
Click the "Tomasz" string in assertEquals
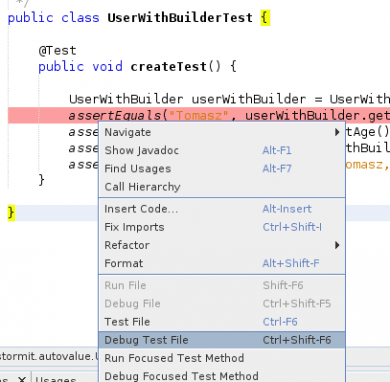click(199, 116)
